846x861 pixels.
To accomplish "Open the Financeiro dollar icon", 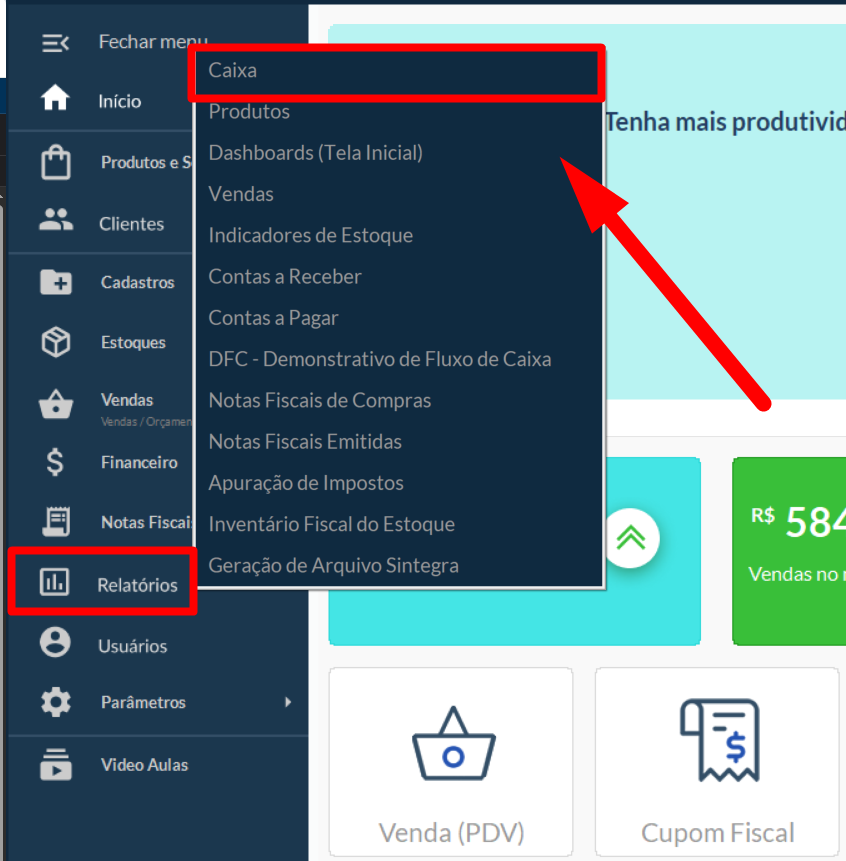I will pos(55,462).
